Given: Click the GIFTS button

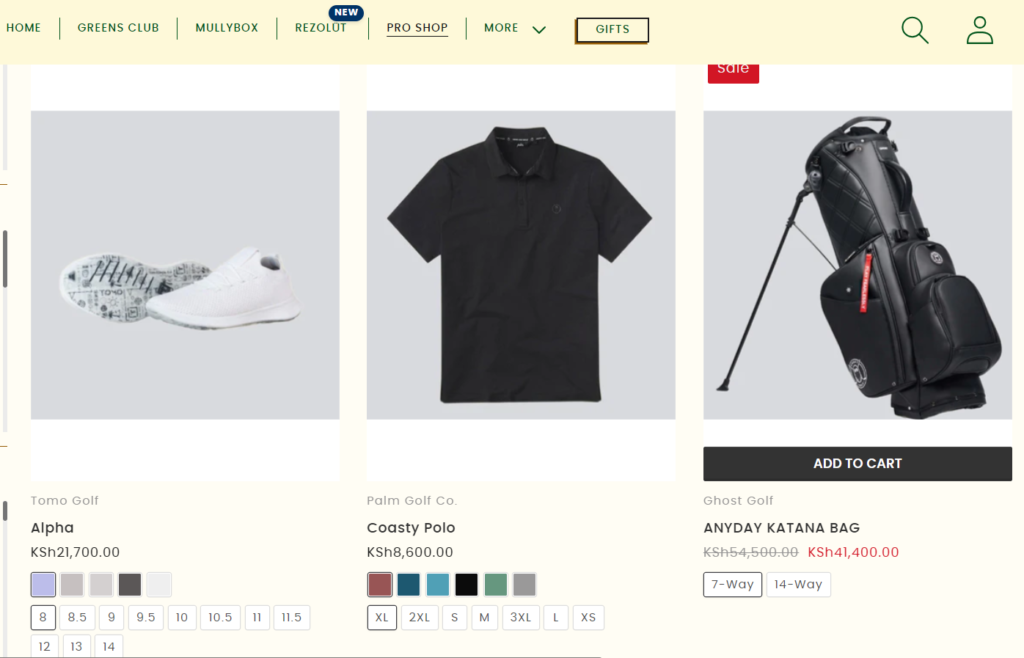Looking at the screenshot, I should pyautogui.click(x=612, y=30).
